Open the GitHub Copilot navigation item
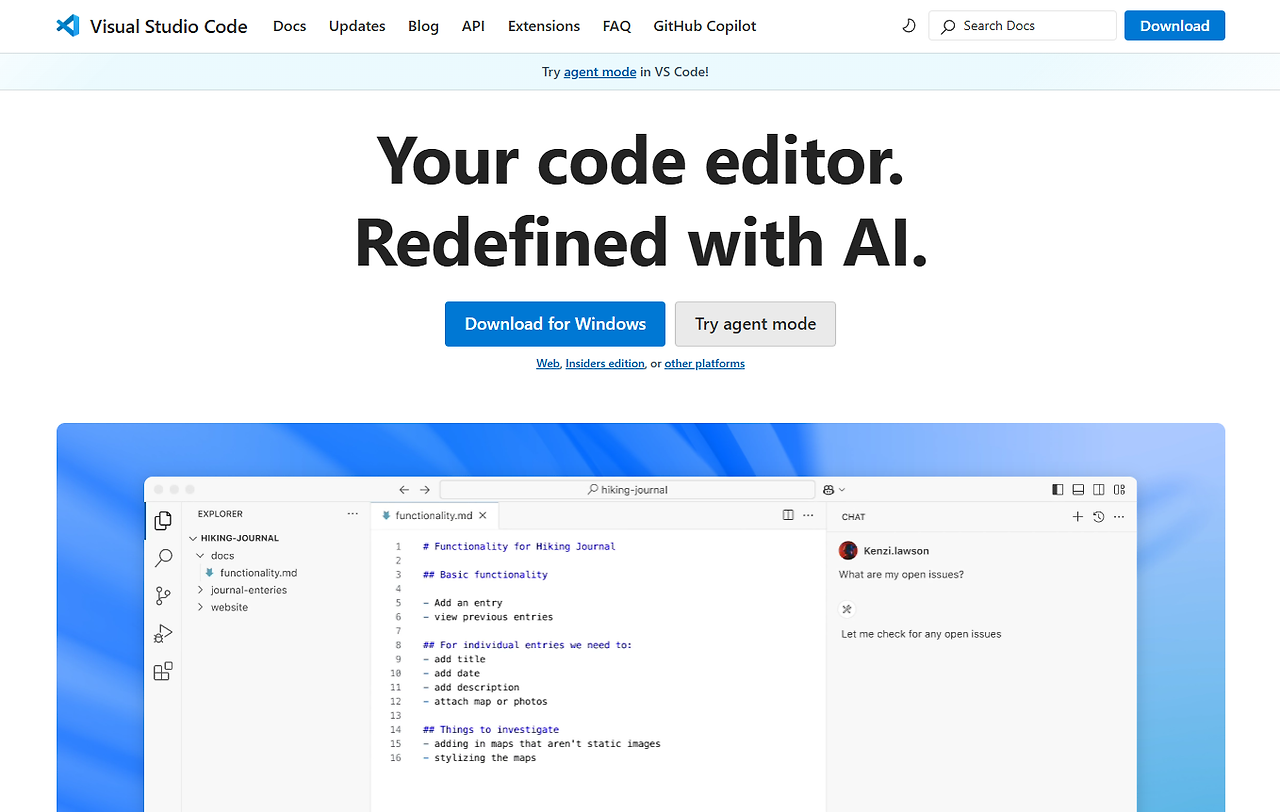 point(705,26)
